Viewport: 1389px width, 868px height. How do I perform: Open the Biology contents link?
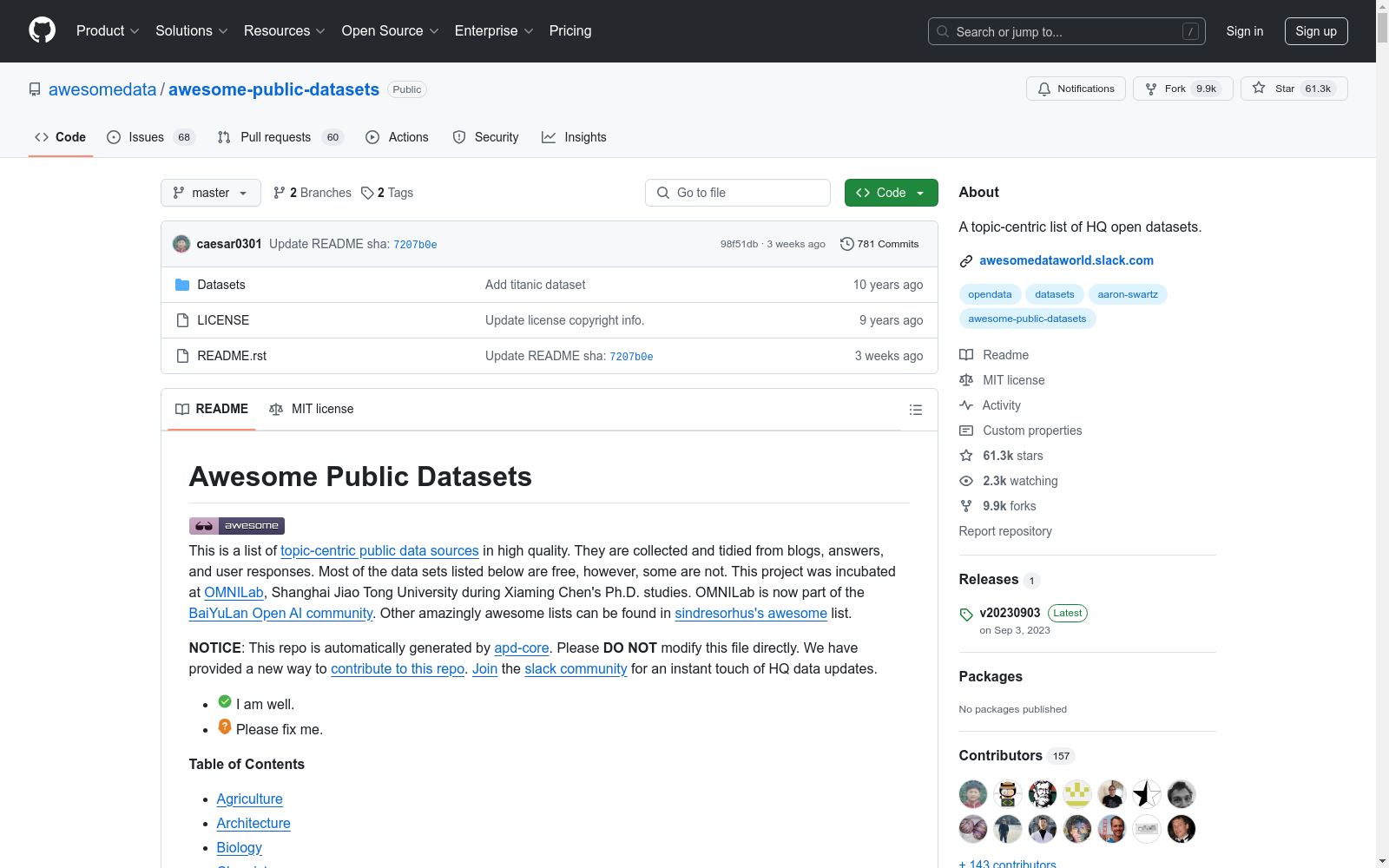240,847
